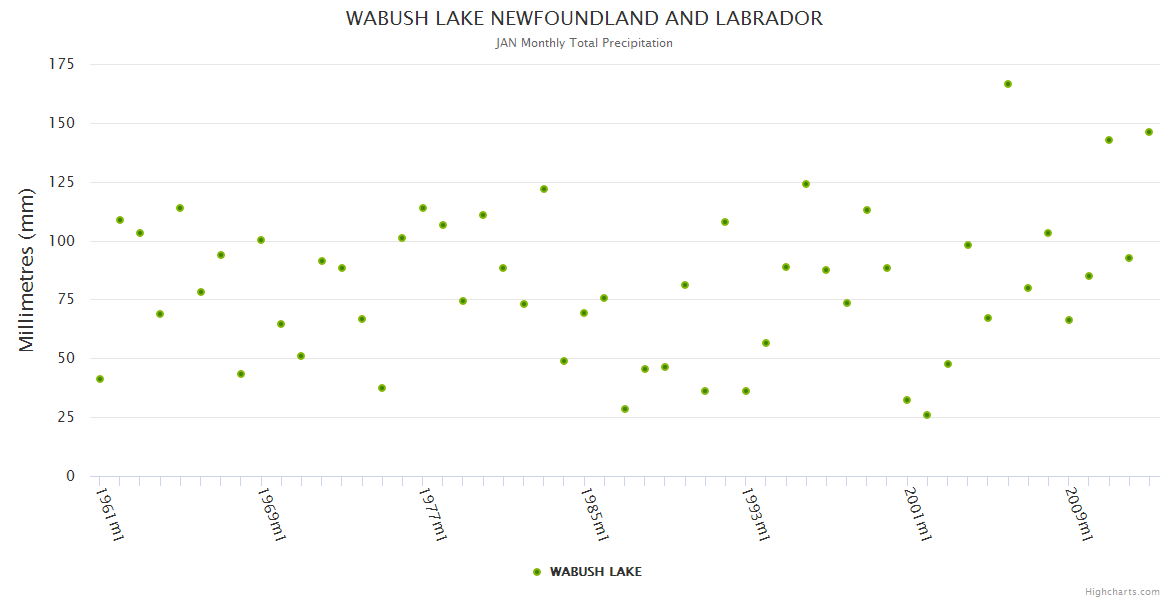1170x600 pixels.
Task: Click the data point above 1985m1
Action: click(x=584, y=313)
